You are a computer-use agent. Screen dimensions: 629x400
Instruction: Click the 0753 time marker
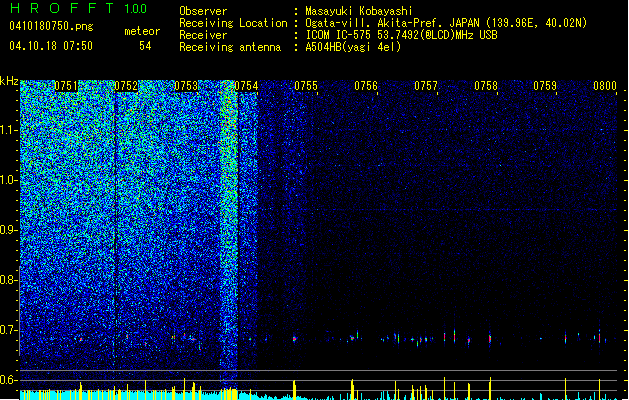click(186, 86)
